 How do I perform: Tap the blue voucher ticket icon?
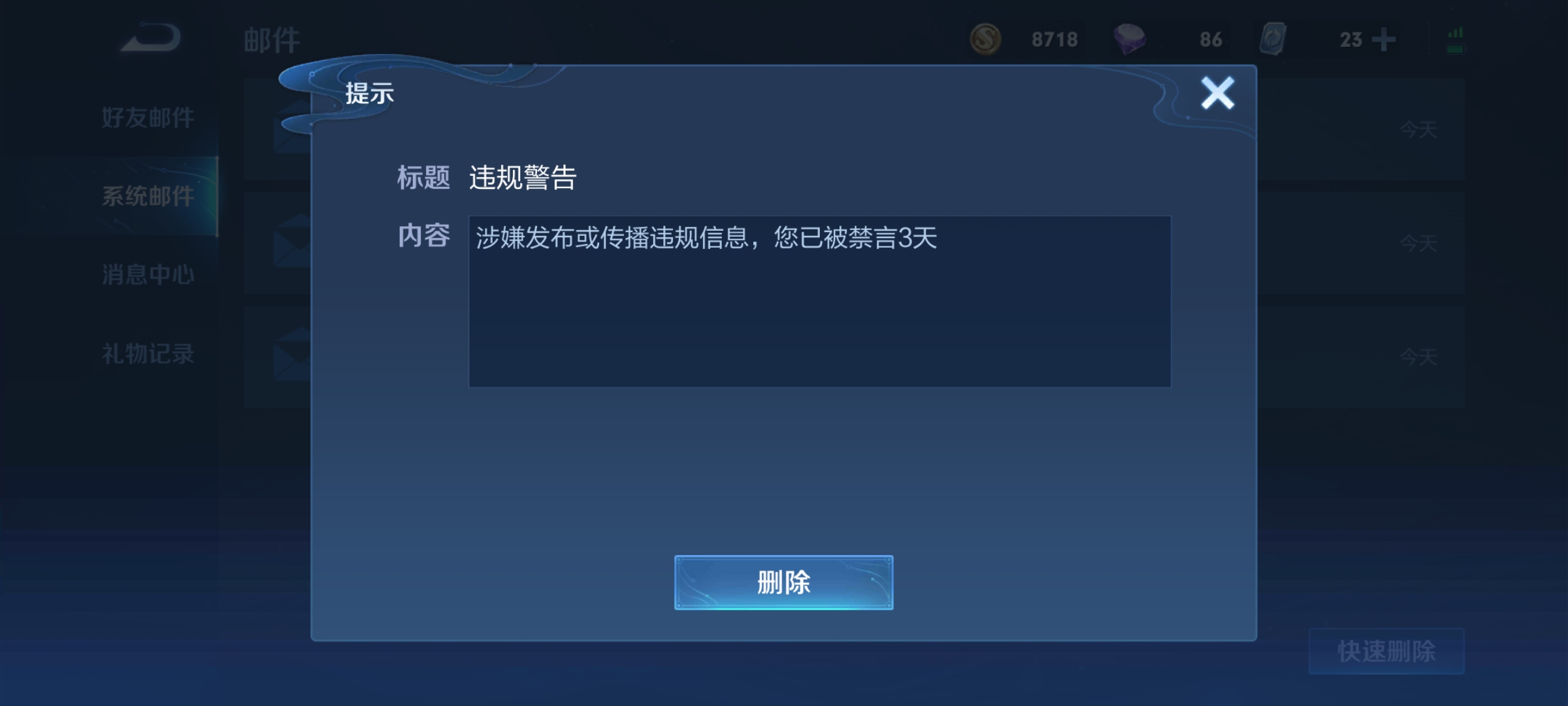[x=1273, y=39]
